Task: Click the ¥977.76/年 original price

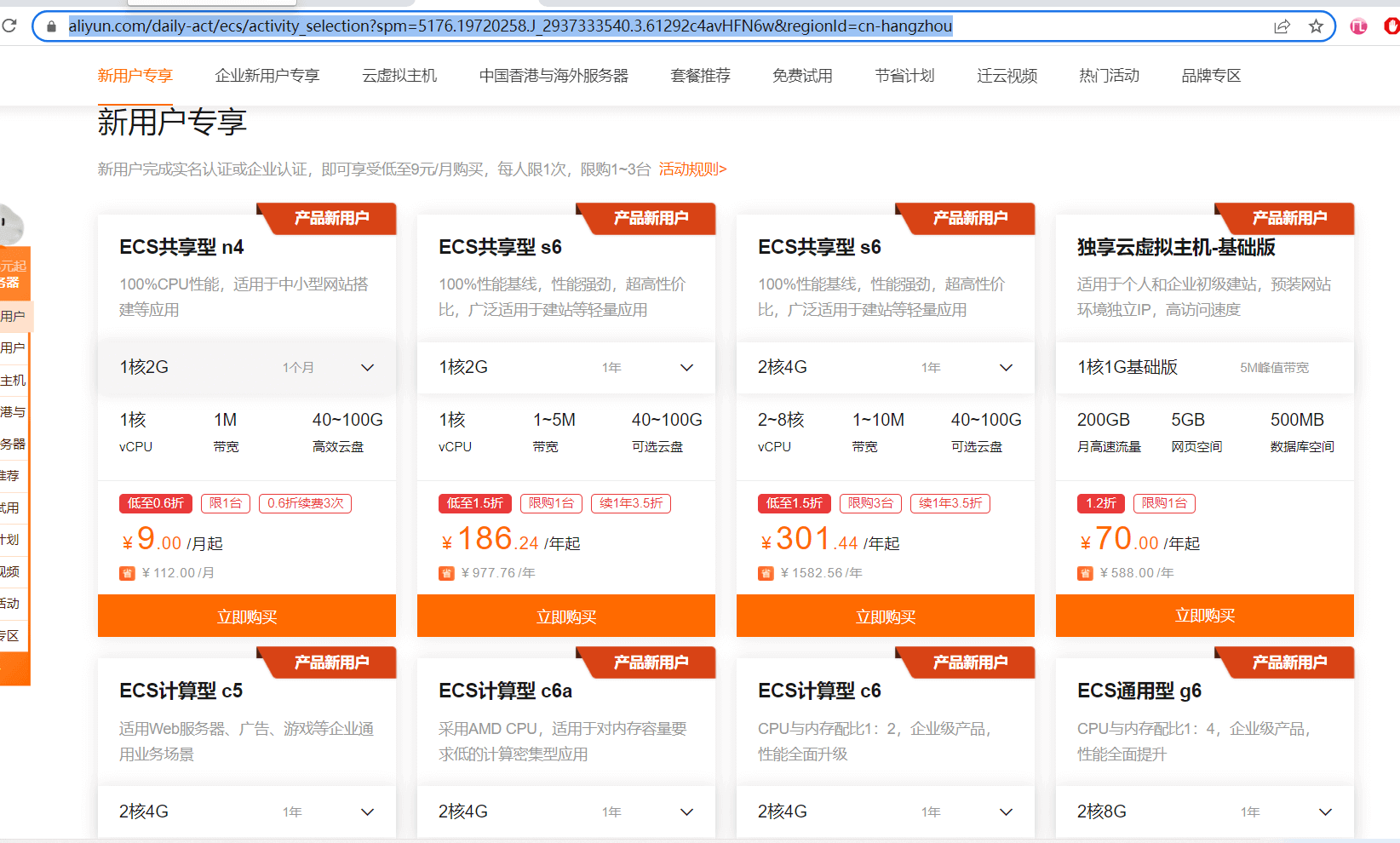Action: pos(498,573)
